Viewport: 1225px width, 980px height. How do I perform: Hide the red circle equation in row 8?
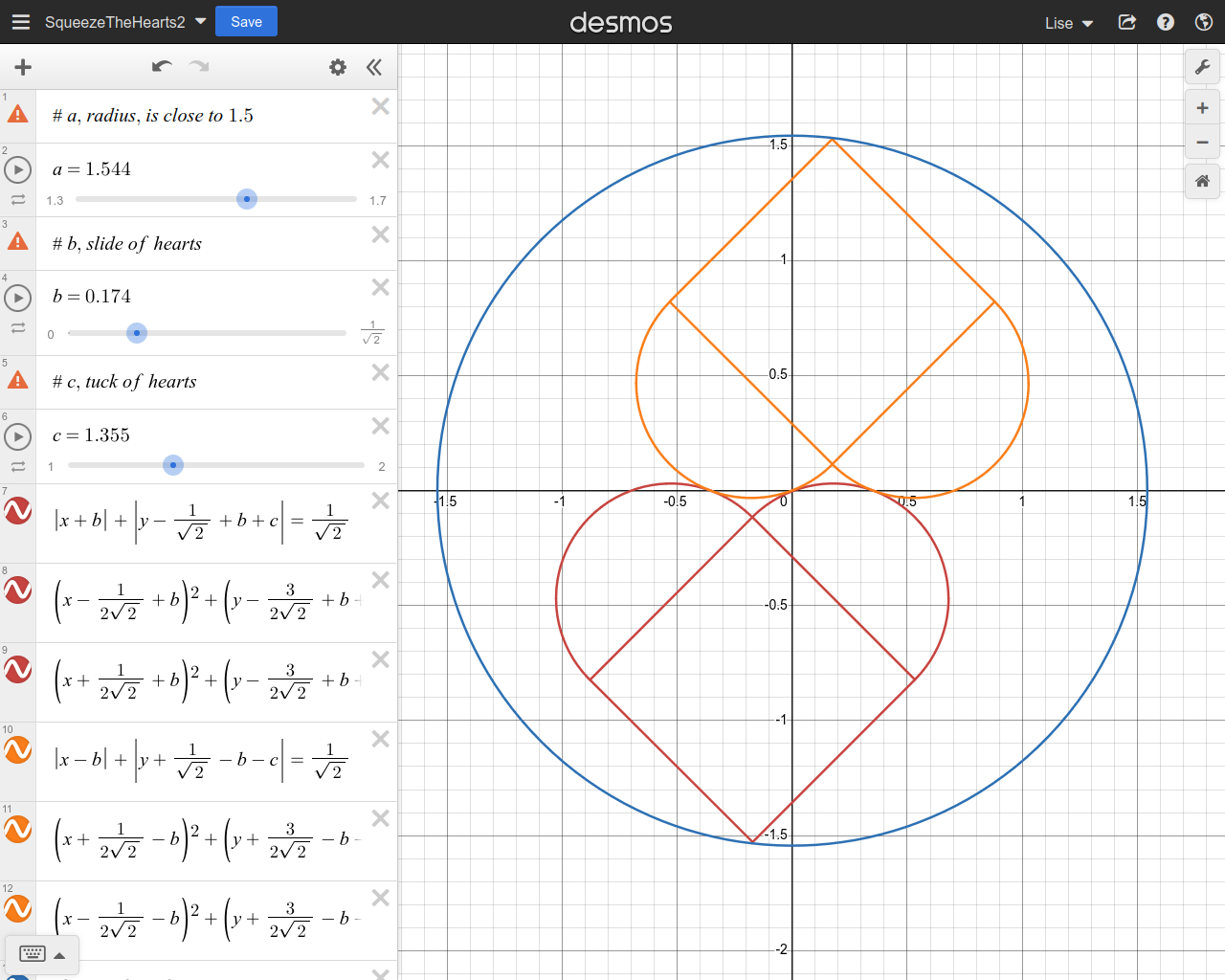[18, 591]
